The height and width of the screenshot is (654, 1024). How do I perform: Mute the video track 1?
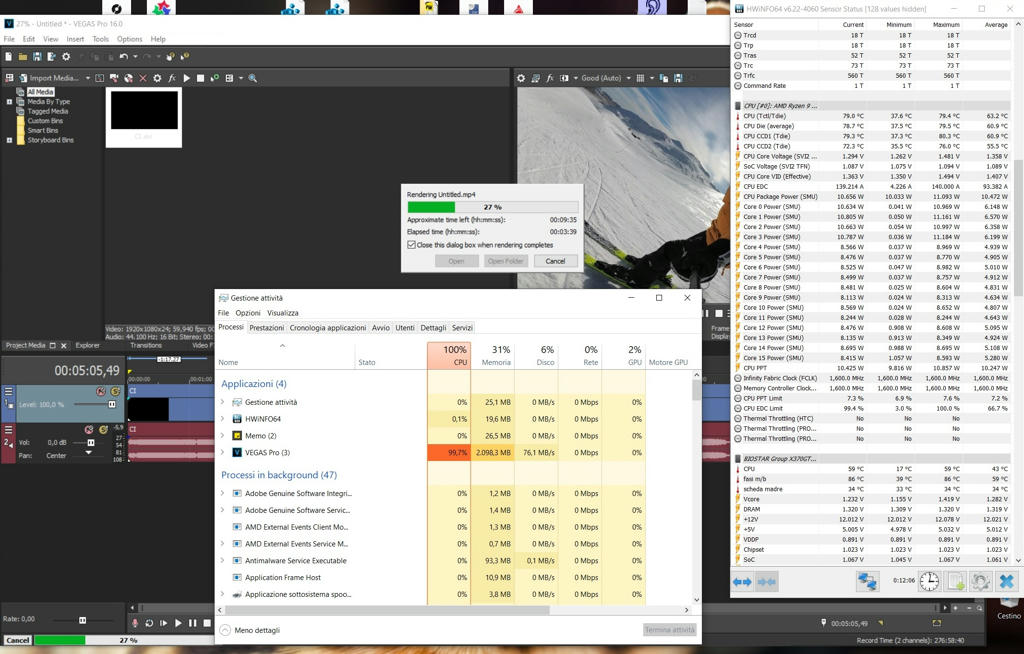(101, 392)
